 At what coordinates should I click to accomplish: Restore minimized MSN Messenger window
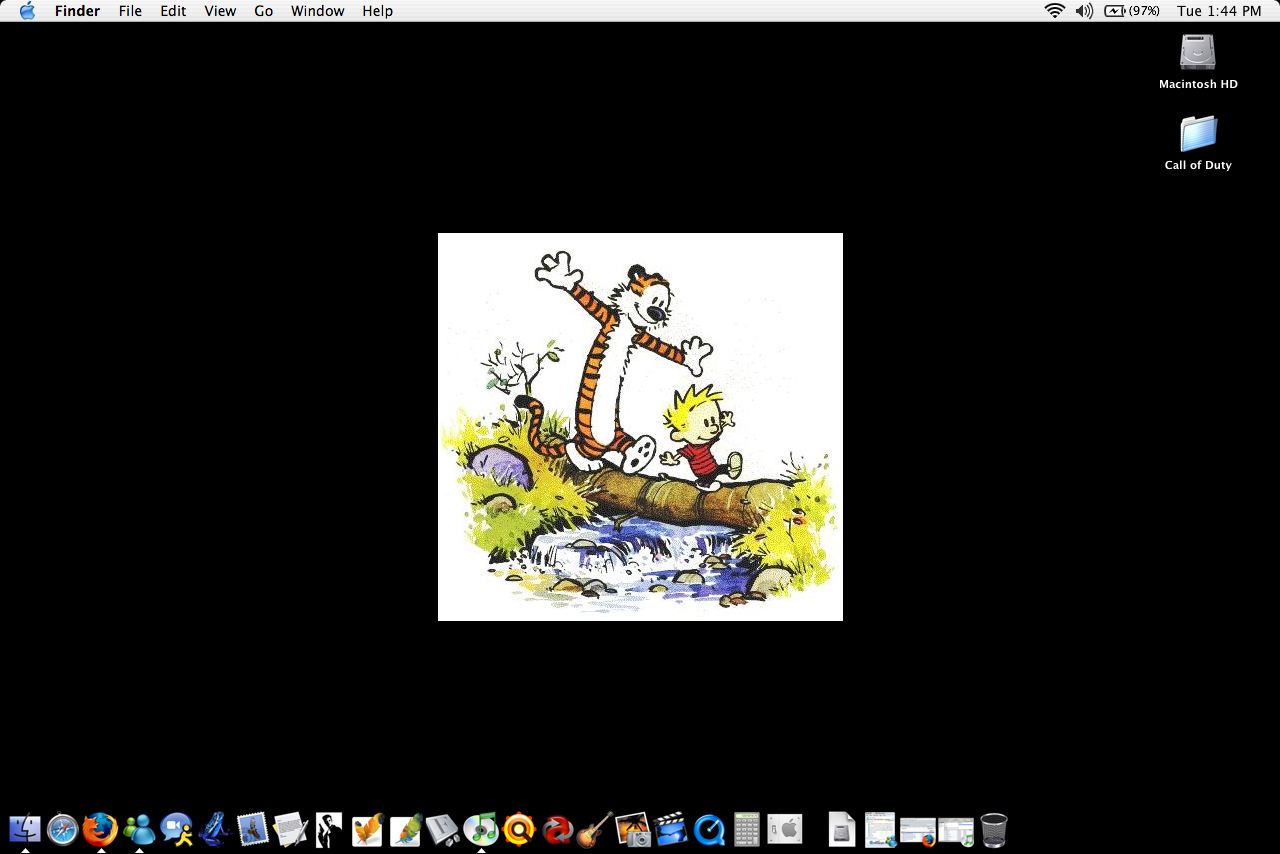tap(881, 829)
